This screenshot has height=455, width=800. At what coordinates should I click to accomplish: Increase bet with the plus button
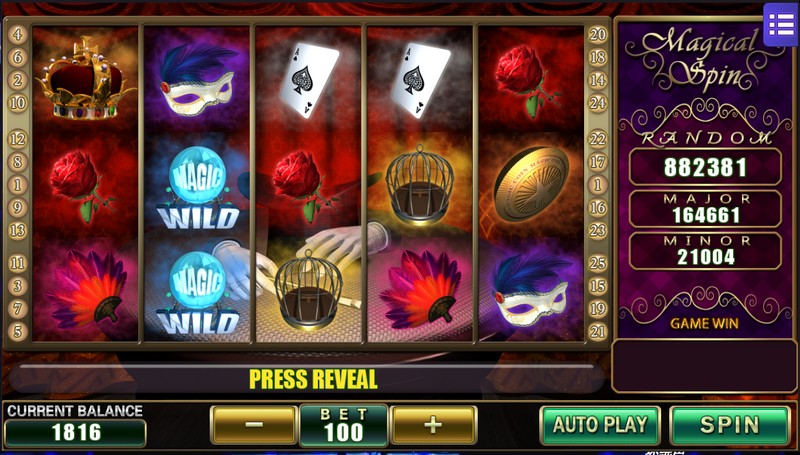click(433, 425)
